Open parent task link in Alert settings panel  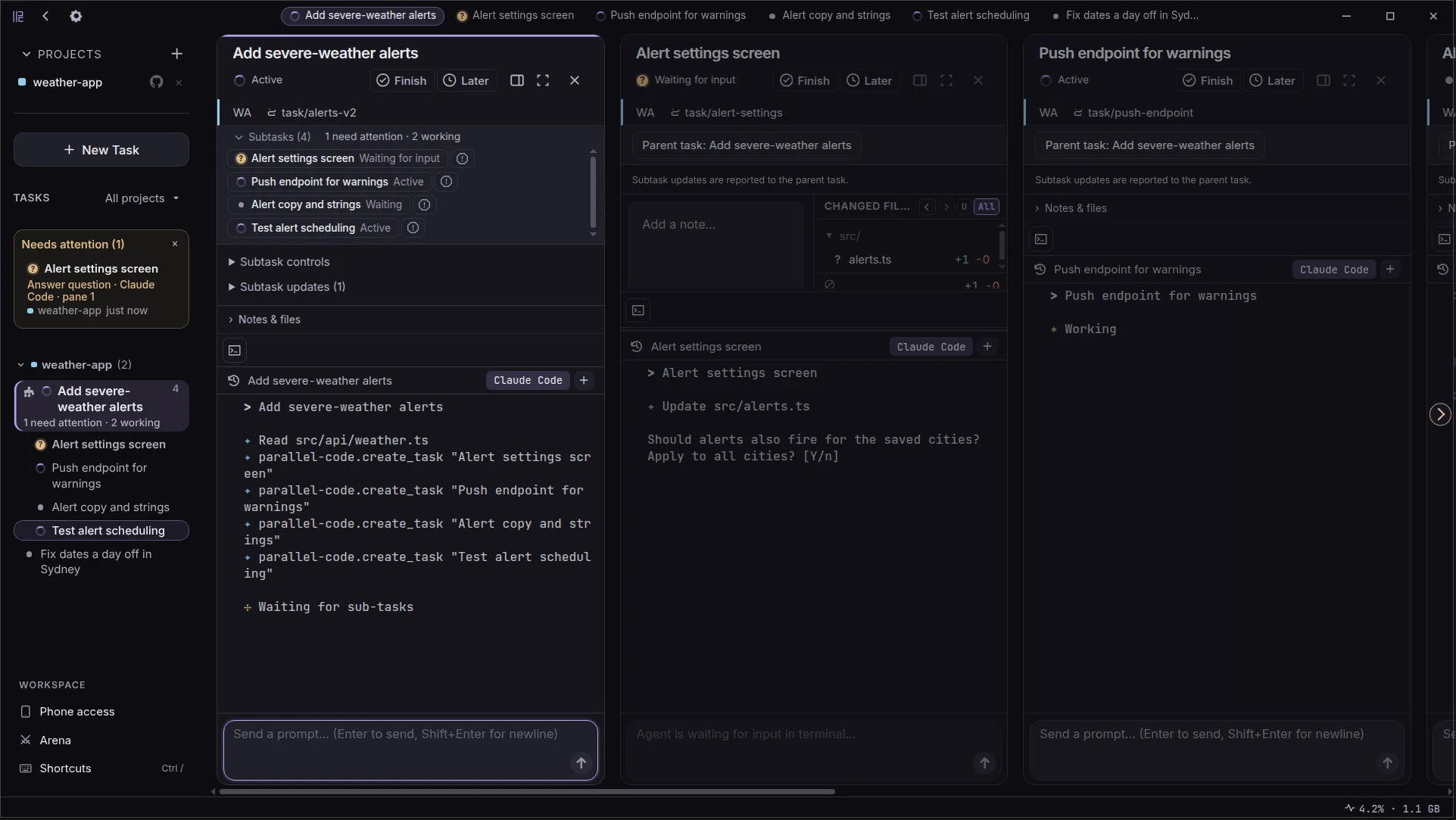(x=747, y=145)
